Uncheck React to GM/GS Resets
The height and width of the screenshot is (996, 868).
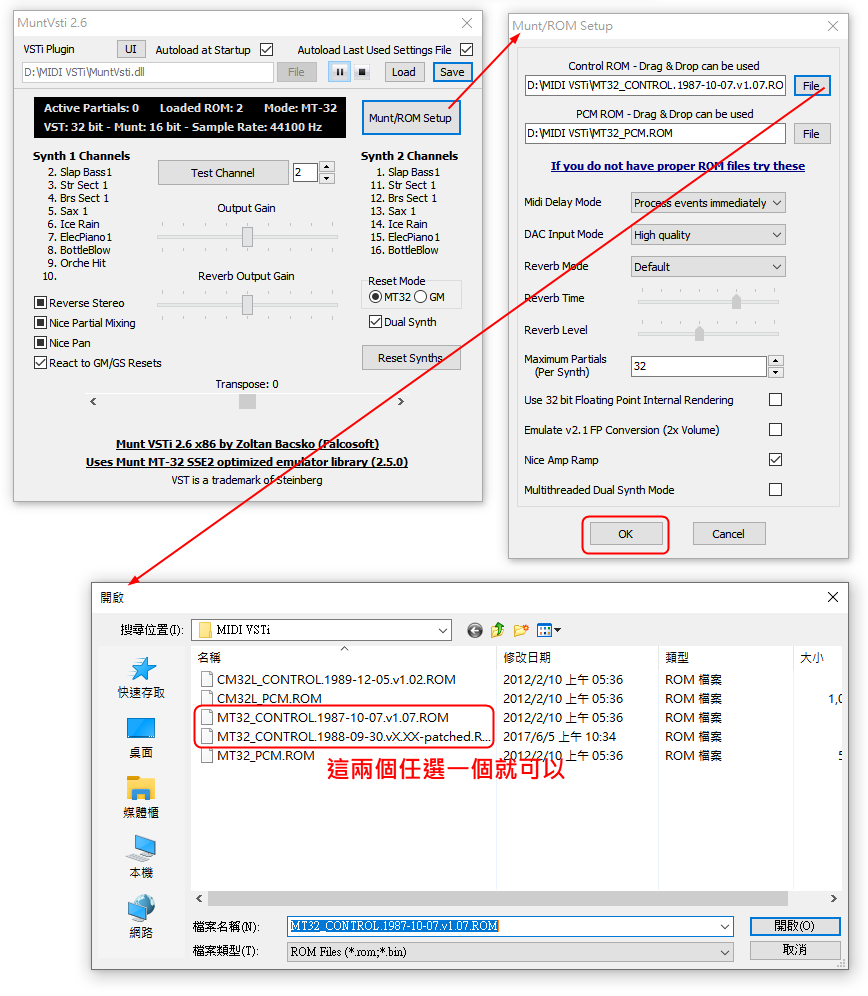coord(41,363)
